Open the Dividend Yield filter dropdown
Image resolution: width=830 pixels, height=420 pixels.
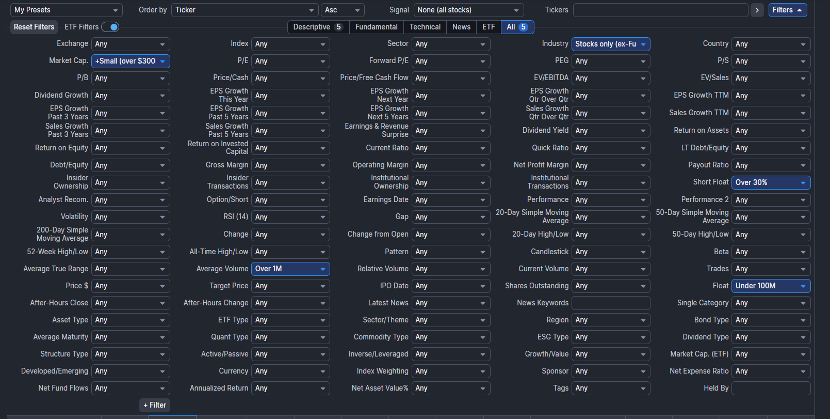610,130
